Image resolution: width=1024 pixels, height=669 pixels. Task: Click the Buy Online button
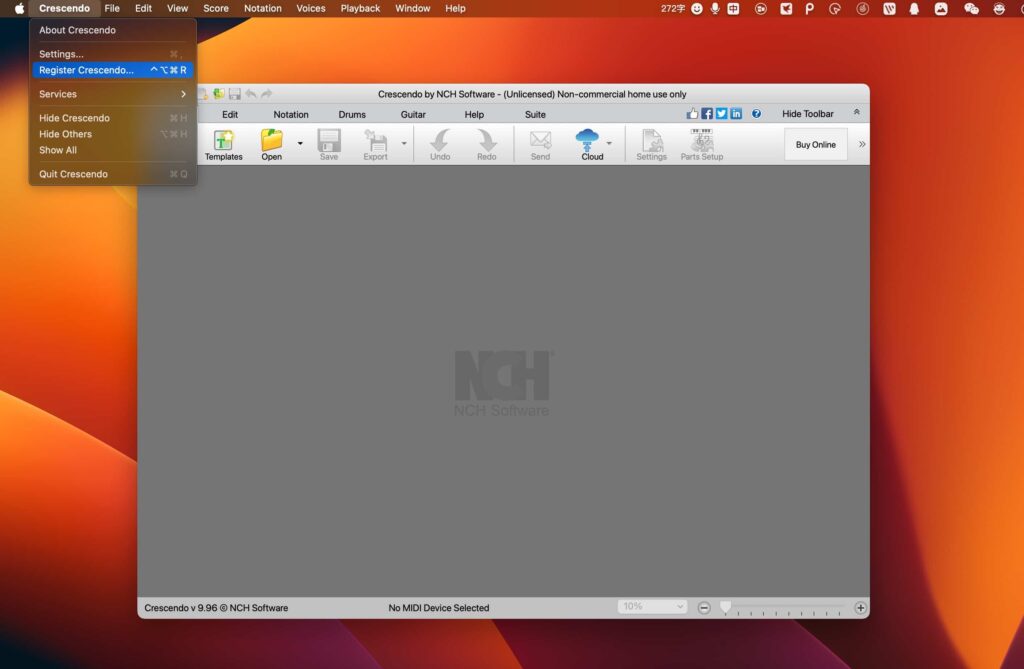click(815, 144)
